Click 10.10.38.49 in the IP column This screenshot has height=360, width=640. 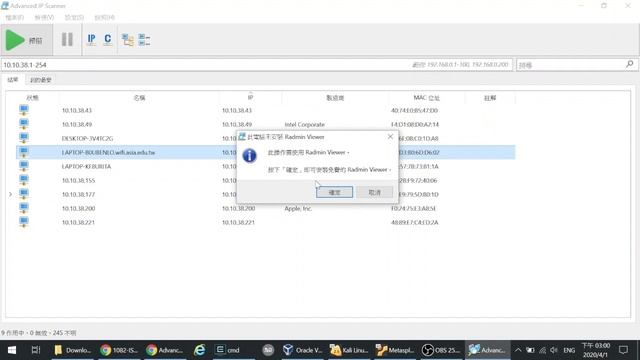pyautogui.click(x=237, y=124)
